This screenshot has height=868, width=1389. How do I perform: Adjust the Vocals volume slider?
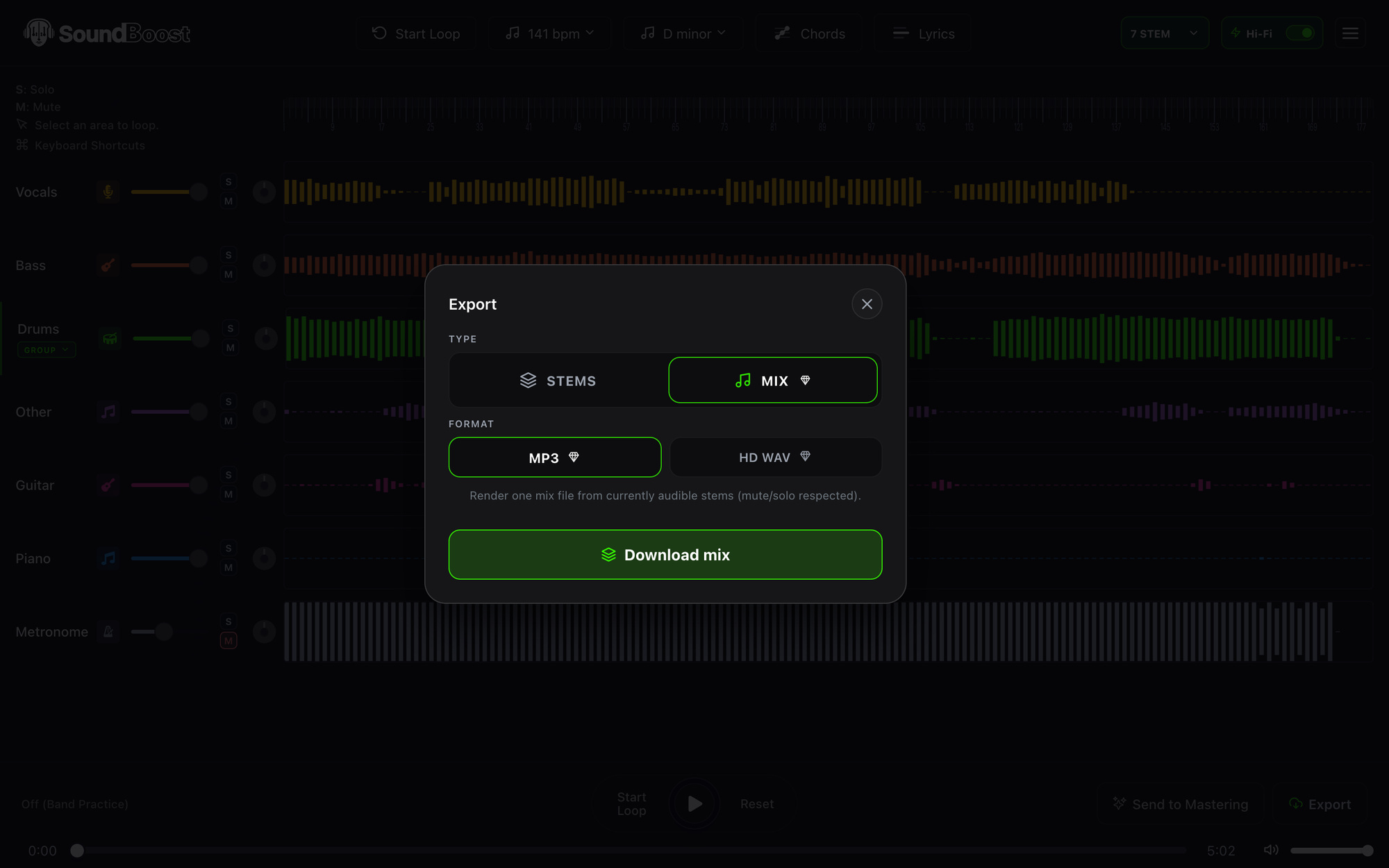click(x=169, y=192)
